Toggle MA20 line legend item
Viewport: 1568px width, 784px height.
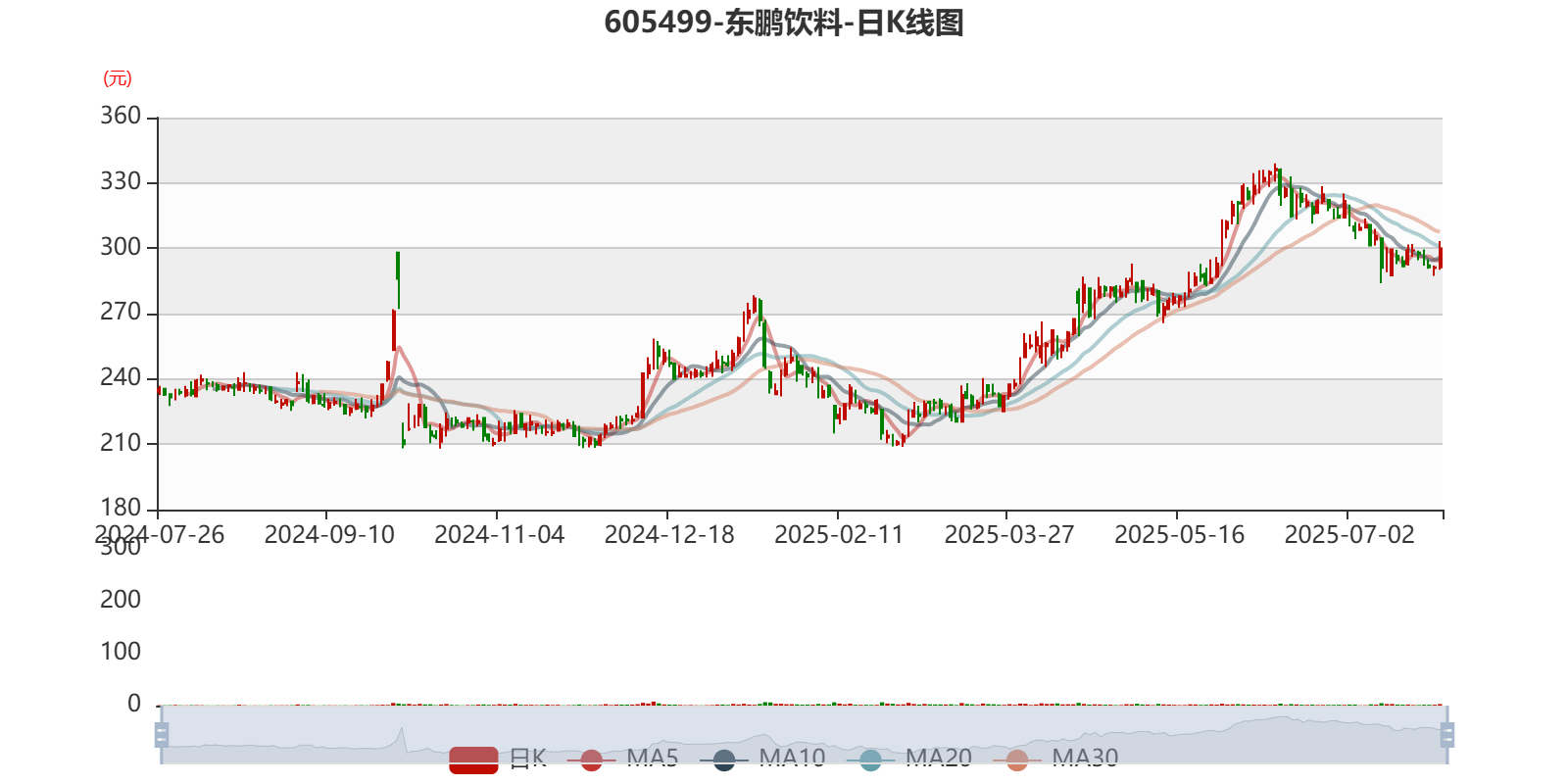tap(909, 759)
